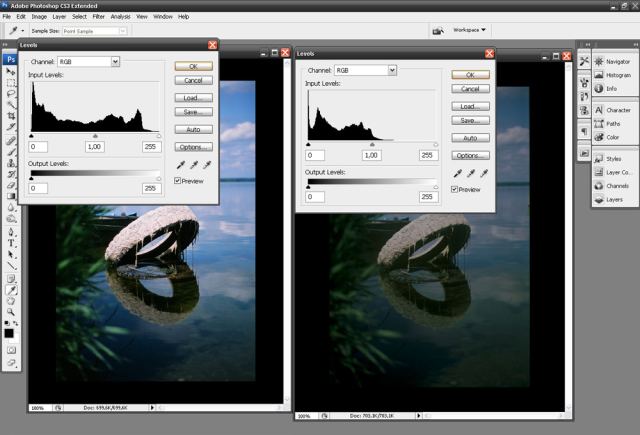Open the Image menu

(39, 17)
